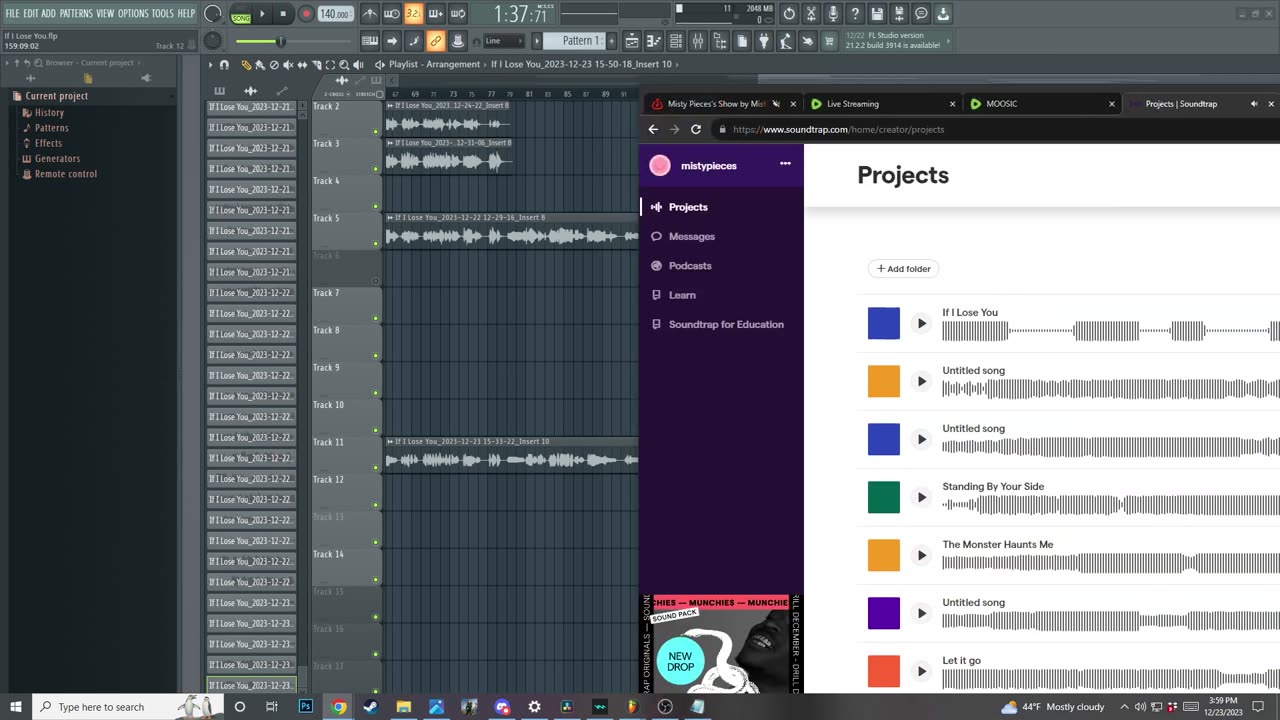Open FL Studio help question mark icon
This screenshot has height=720, width=1280.
(855, 14)
